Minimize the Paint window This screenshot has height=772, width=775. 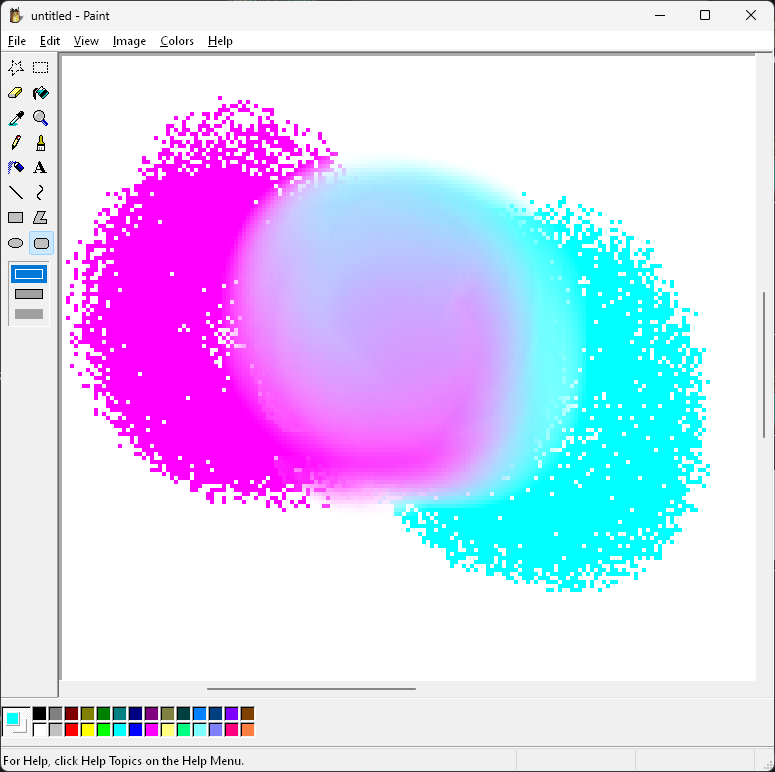point(660,15)
